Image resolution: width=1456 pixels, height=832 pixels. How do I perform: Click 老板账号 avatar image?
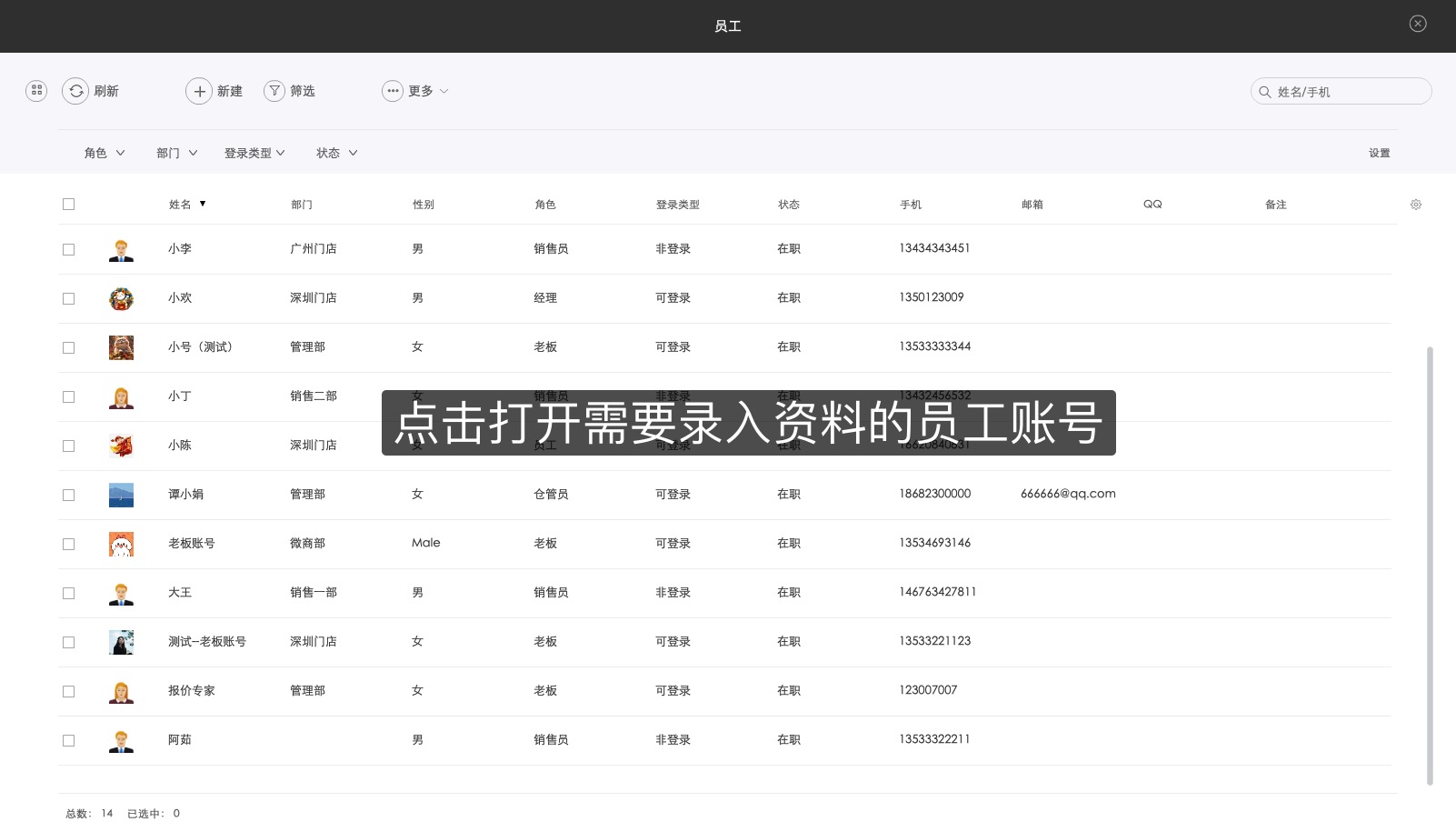pos(121,544)
